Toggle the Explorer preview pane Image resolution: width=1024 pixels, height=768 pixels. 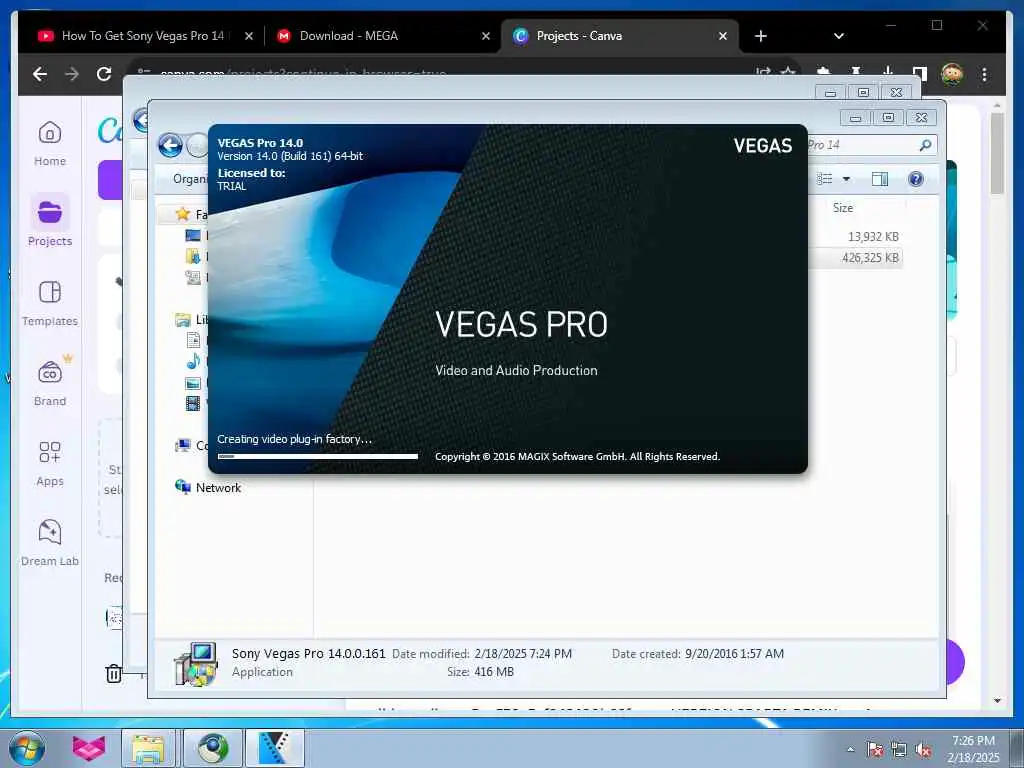tap(880, 179)
